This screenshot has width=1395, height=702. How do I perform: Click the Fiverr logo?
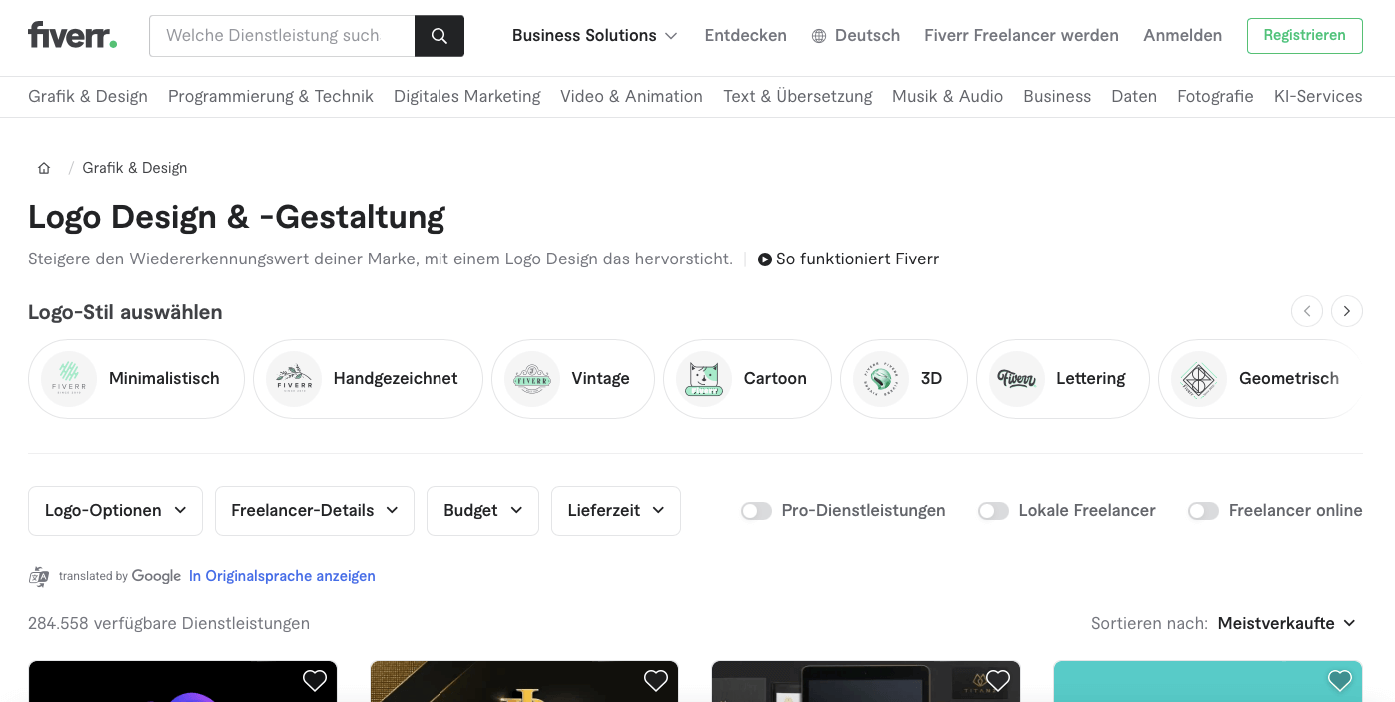73,35
